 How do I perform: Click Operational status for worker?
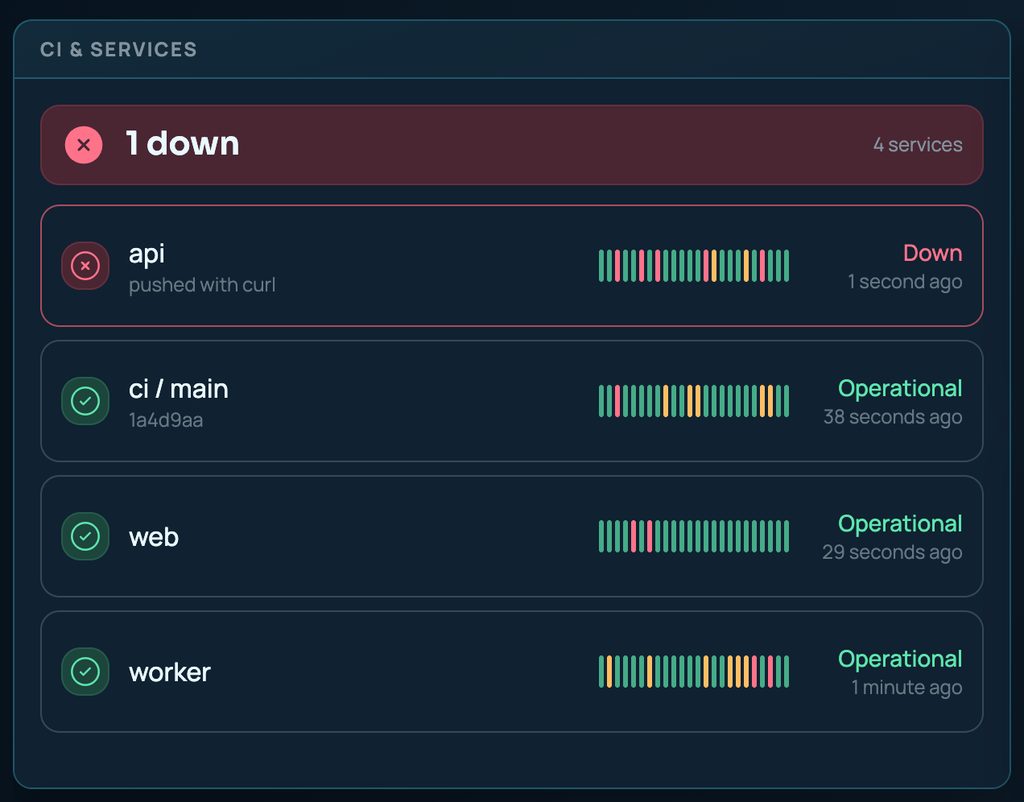click(x=900, y=659)
